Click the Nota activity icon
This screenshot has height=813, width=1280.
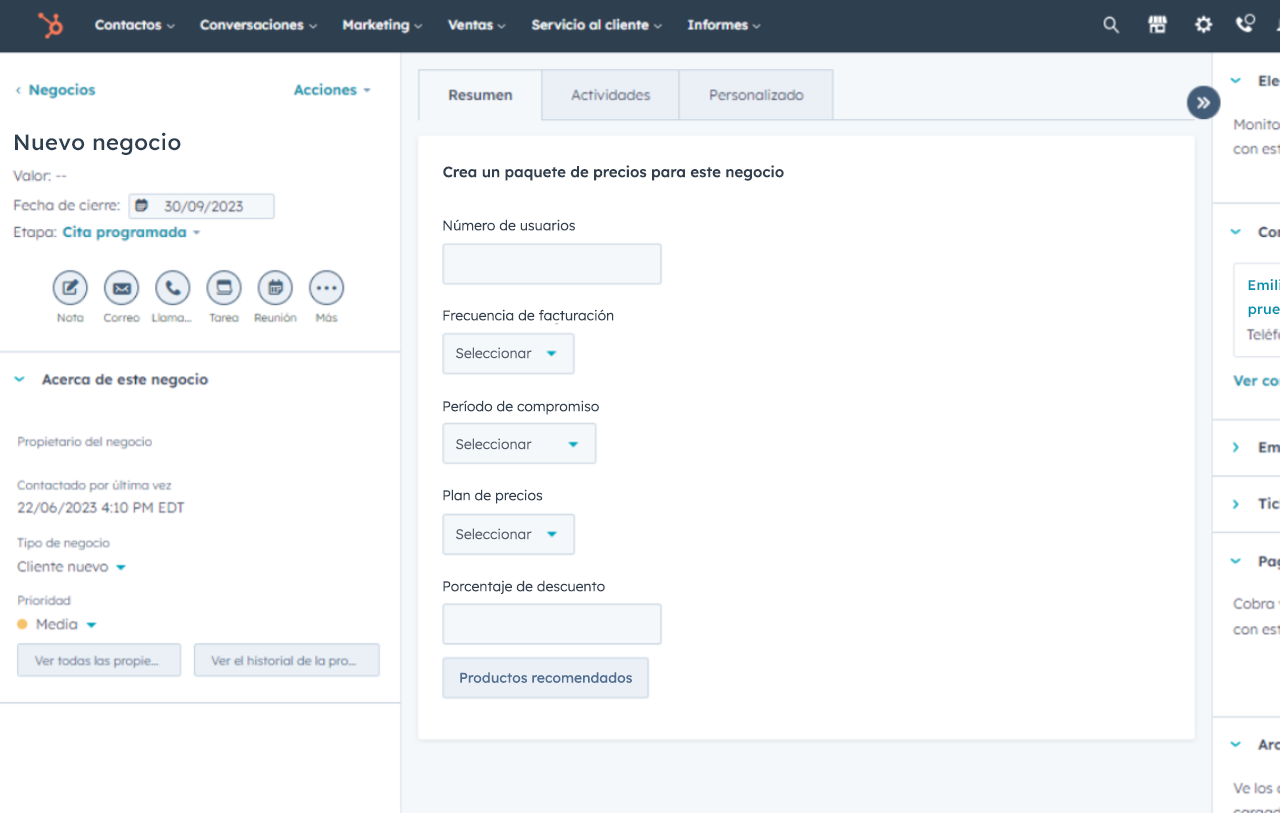tap(70, 288)
